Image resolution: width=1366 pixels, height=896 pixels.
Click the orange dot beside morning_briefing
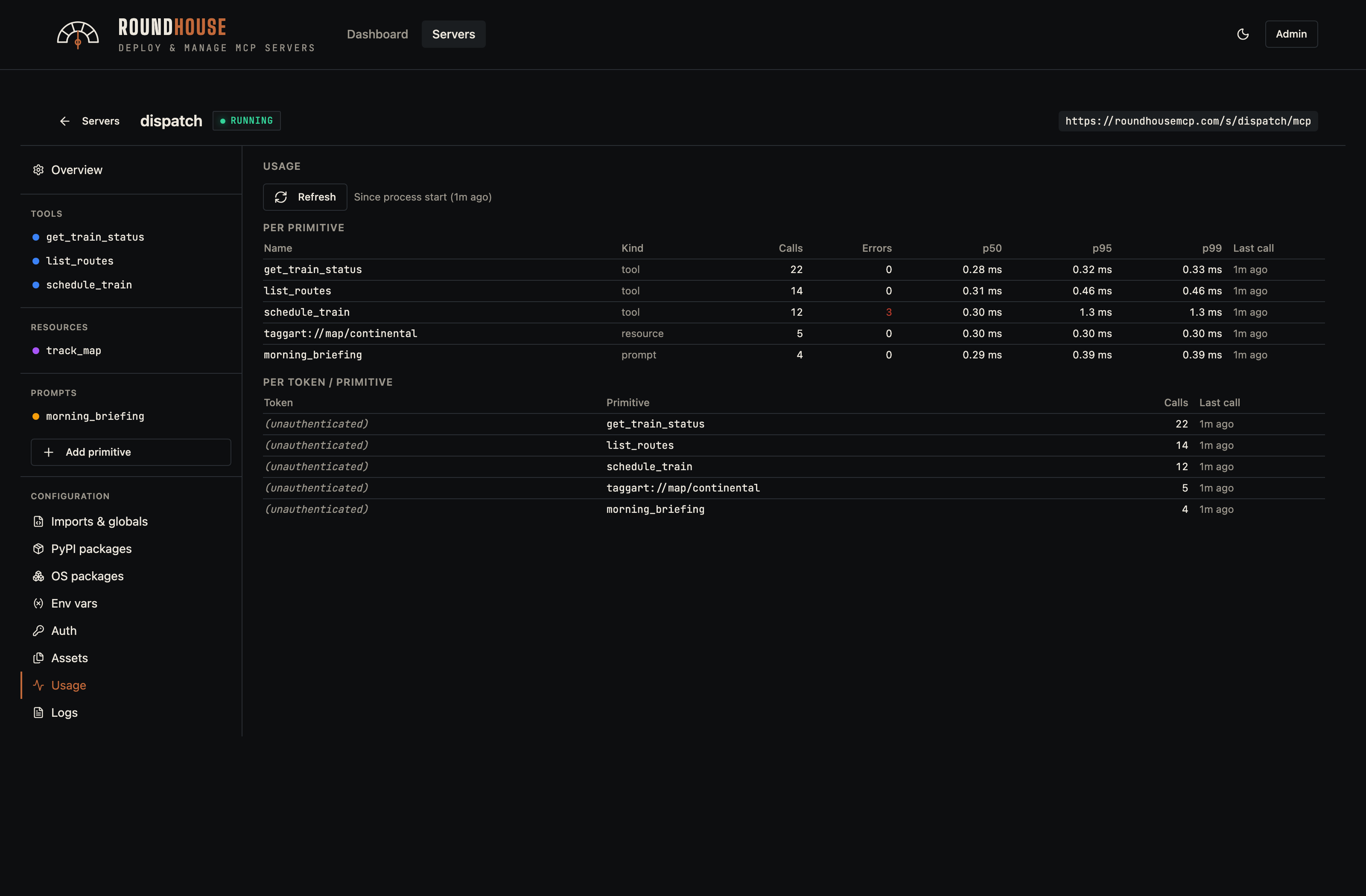35,416
